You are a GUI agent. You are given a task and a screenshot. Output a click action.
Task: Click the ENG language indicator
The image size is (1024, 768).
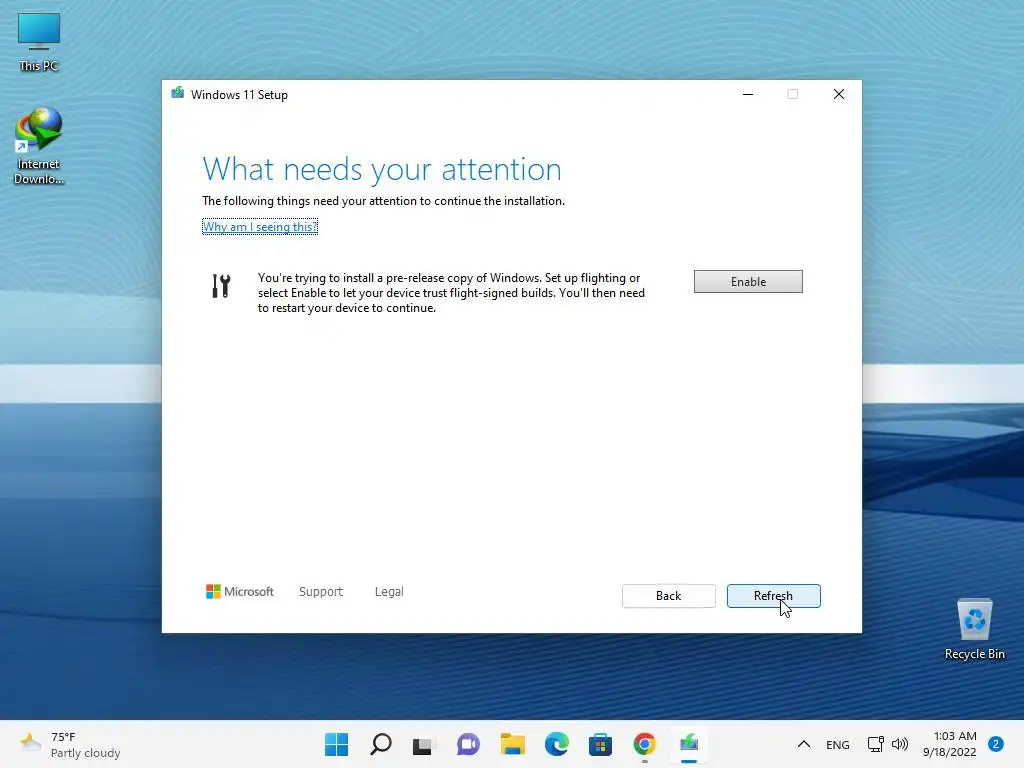point(837,744)
